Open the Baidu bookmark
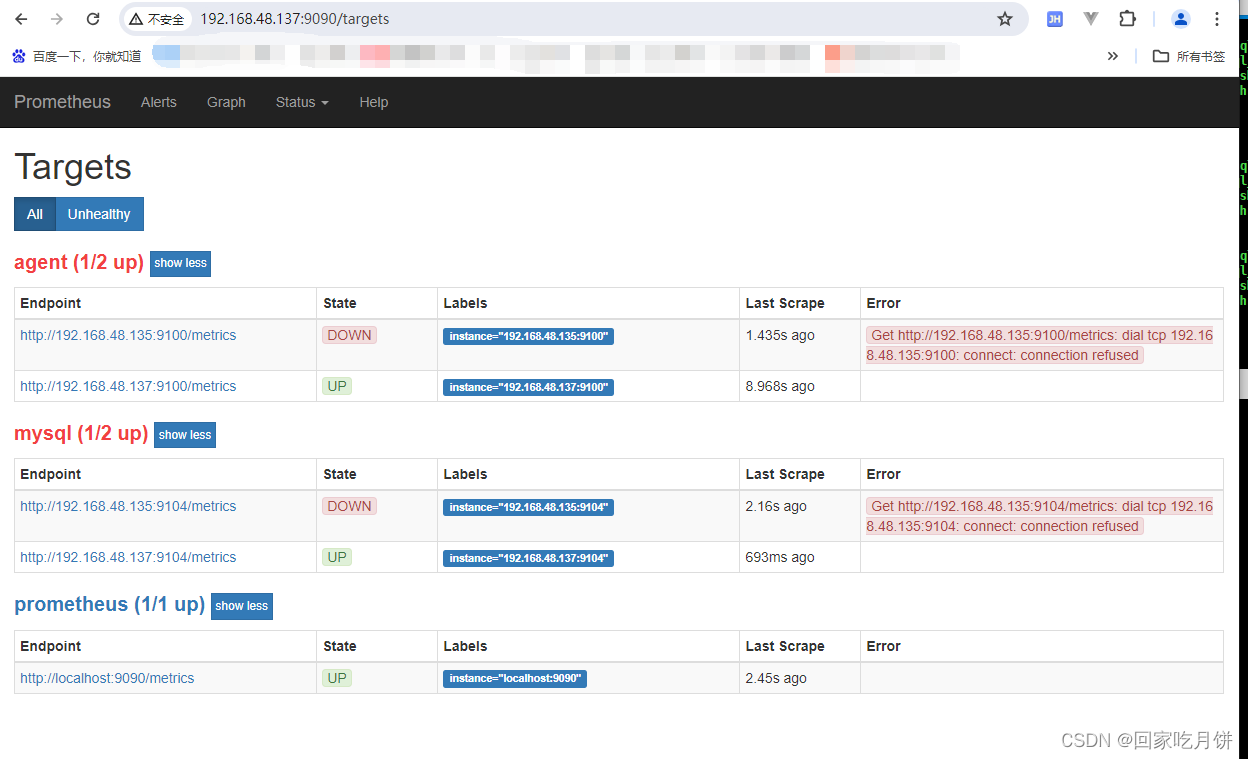This screenshot has width=1248, height=759. pos(76,56)
